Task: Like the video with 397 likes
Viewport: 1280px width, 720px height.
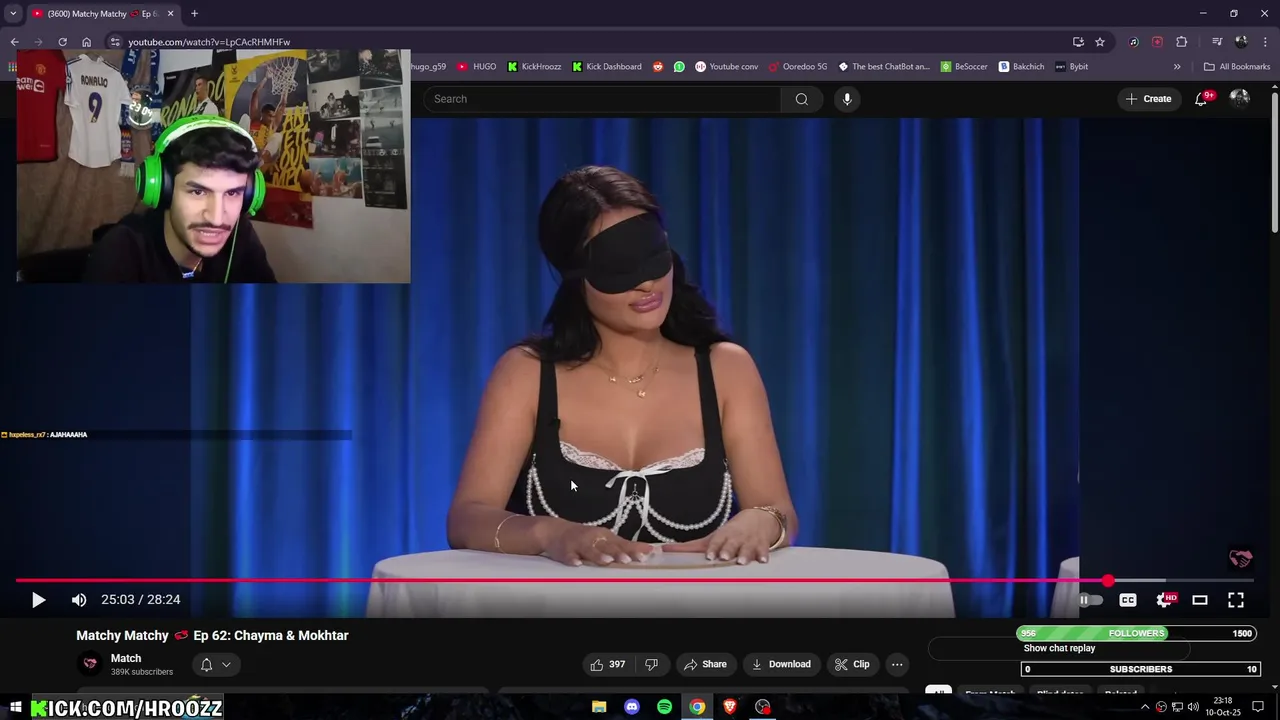Action: 608,664
